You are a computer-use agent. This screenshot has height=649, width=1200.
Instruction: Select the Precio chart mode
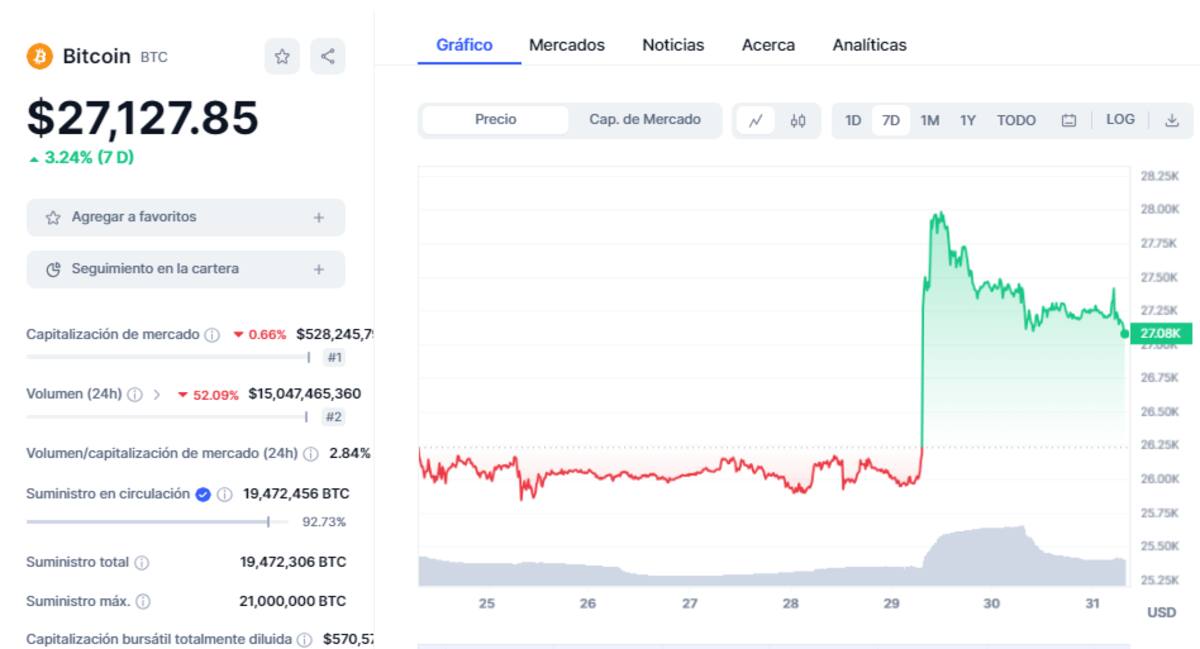click(496, 120)
